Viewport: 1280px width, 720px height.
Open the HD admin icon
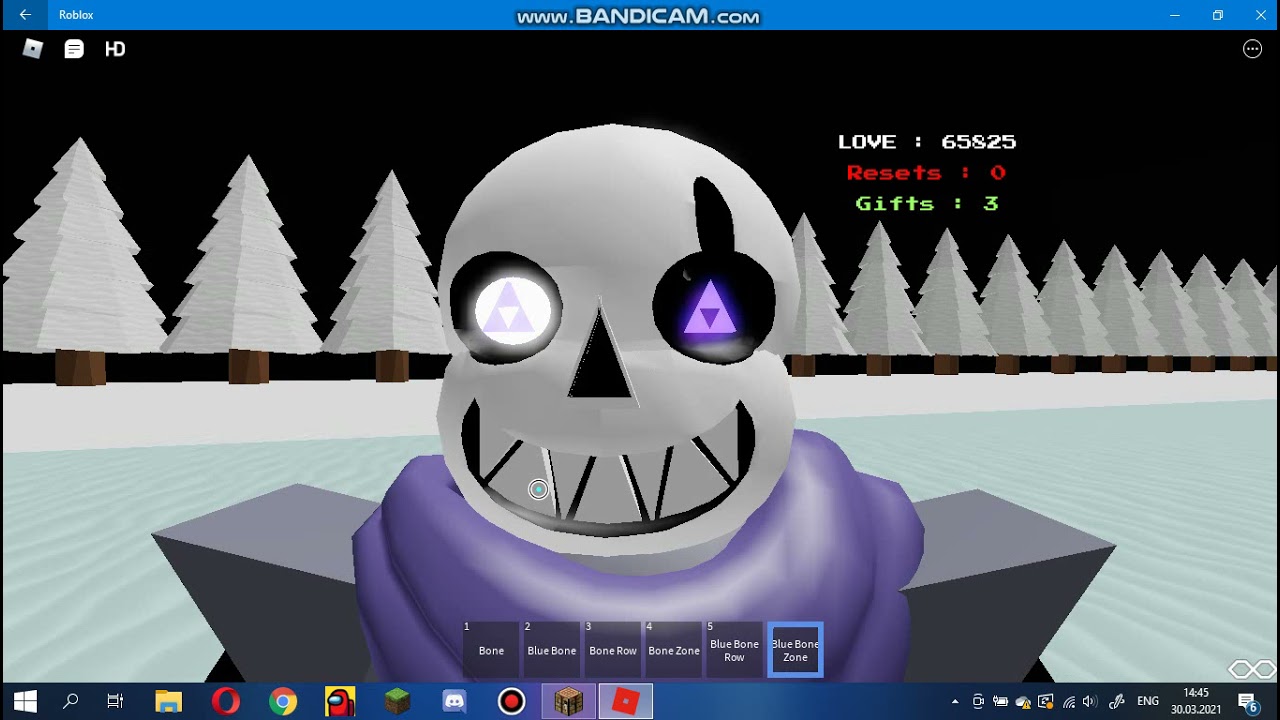pyautogui.click(x=115, y=49)
